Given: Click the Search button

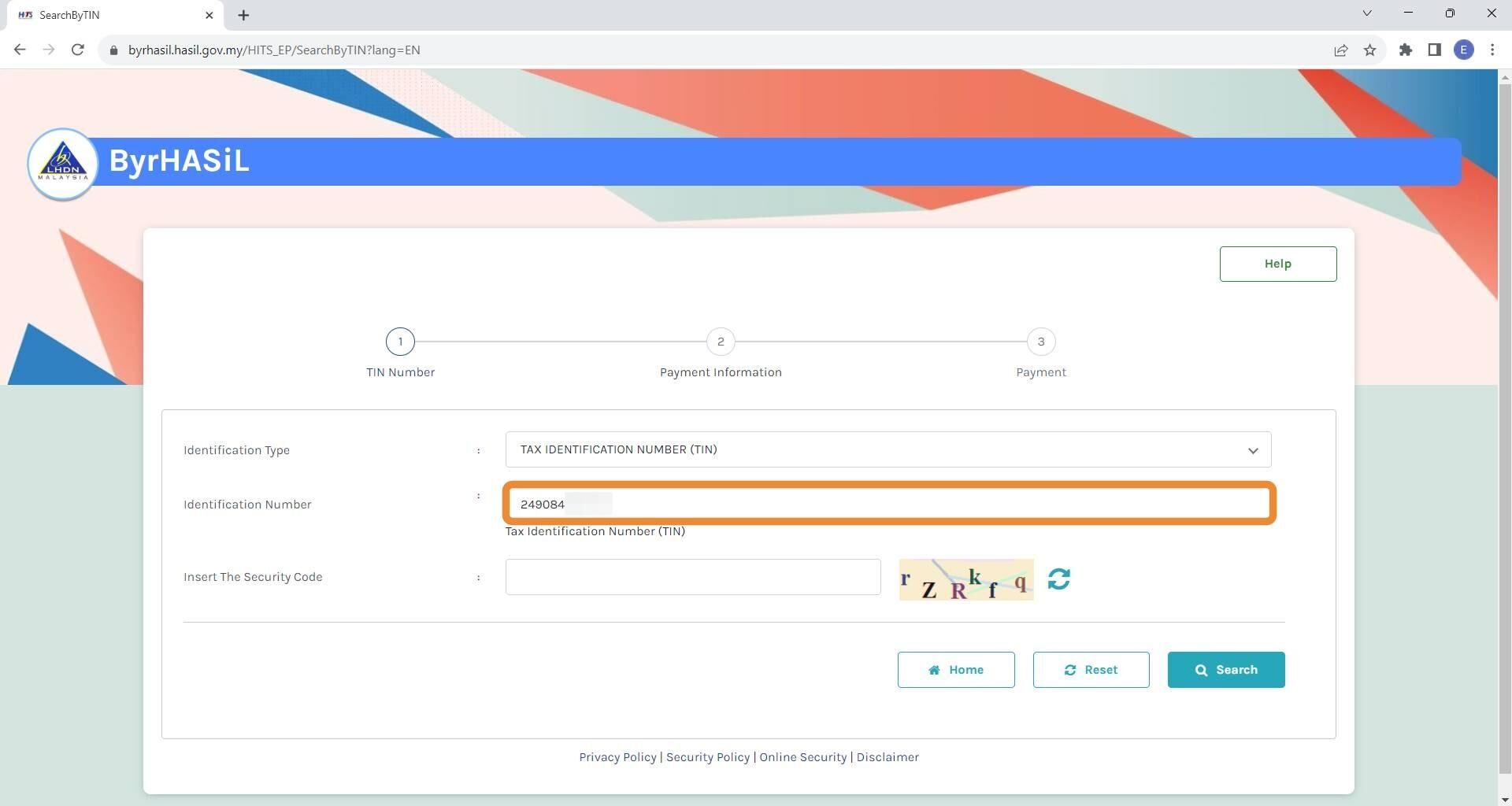Looking at the screenshot, I should pos(1226,670).
